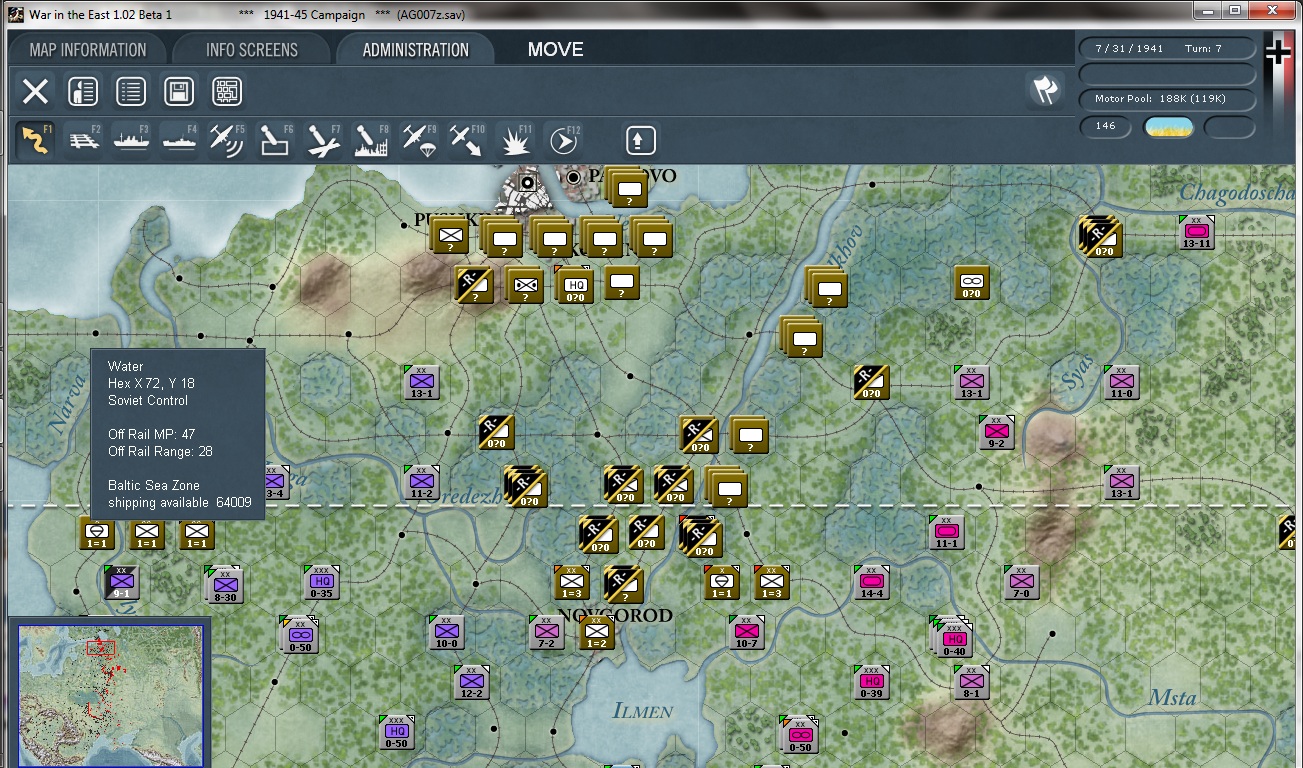The height and width of the screenshot is (768, 1303).
Task: Click the X icon in Administration toolbar
Action: tap(35, 92)
